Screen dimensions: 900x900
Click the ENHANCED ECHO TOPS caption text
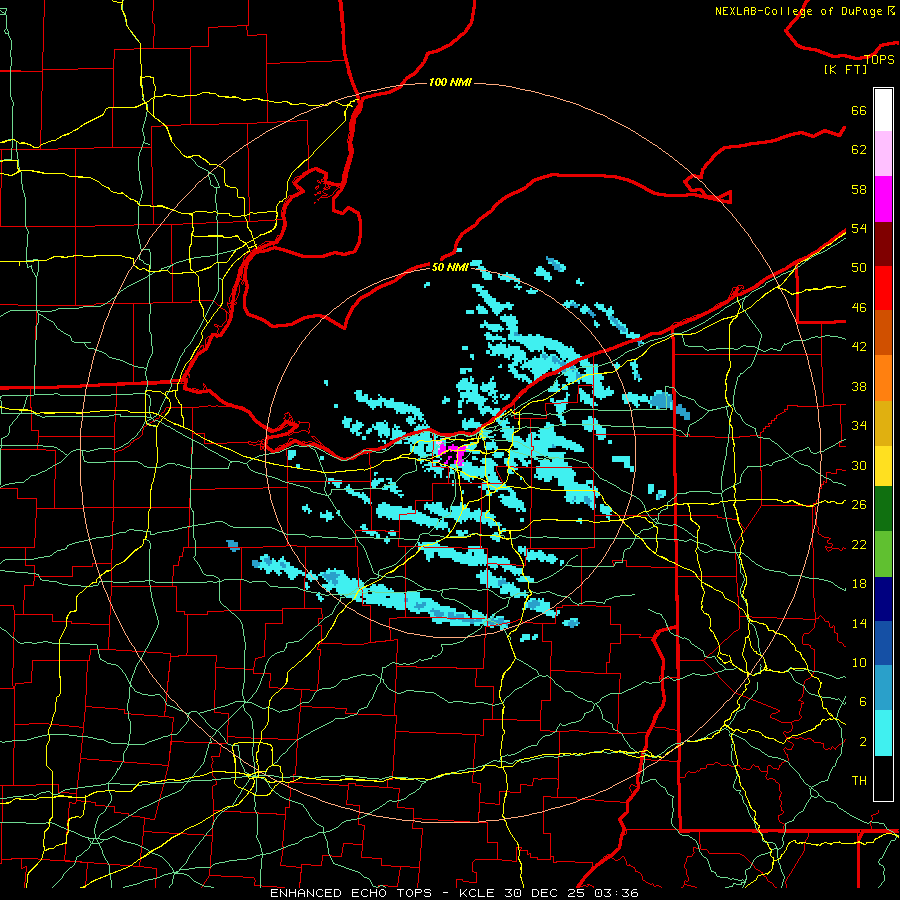(351, 893)
